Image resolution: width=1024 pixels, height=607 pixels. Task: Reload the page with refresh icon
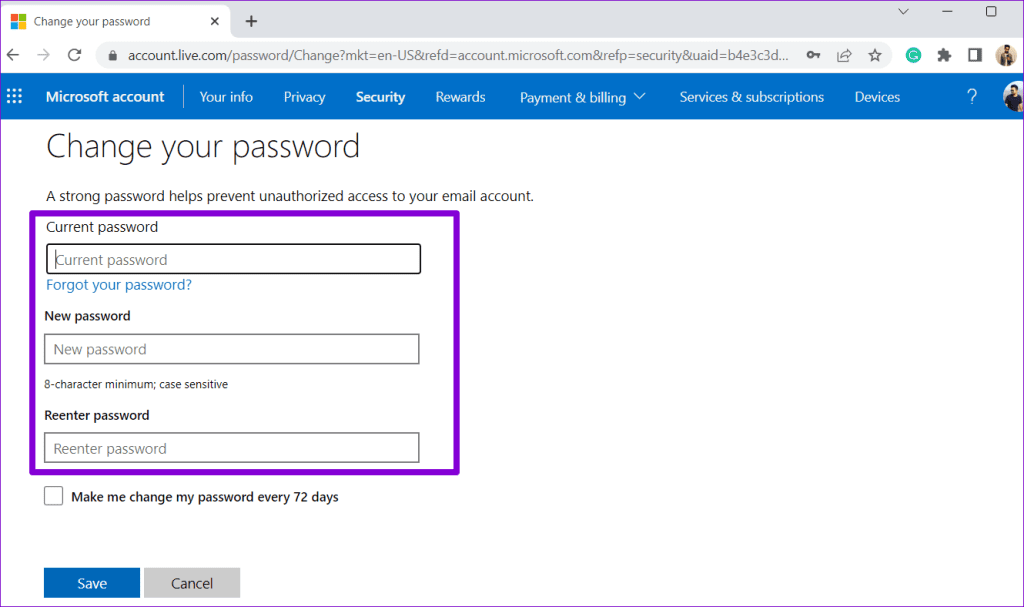[74, 55]
